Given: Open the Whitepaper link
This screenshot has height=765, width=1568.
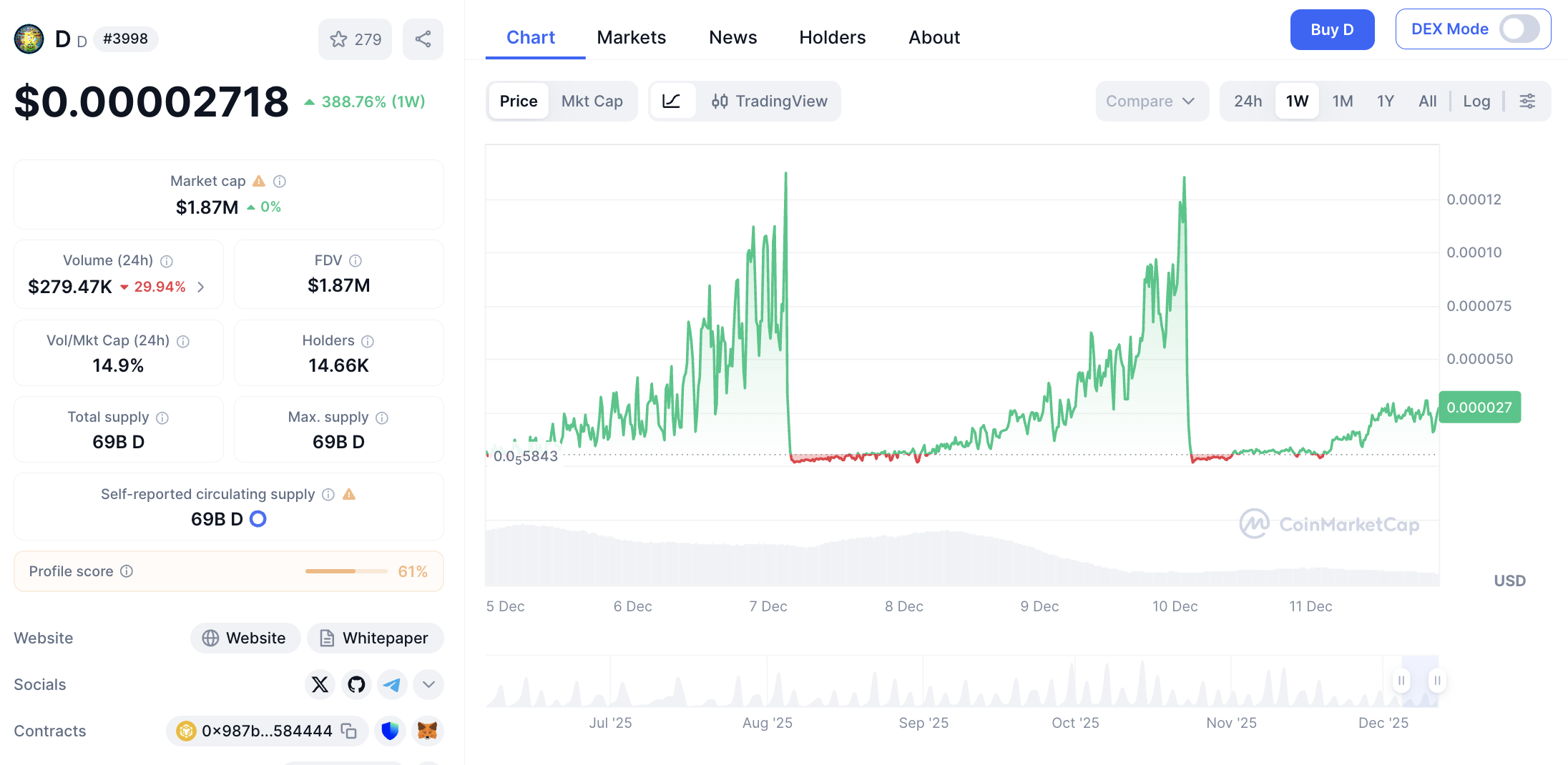Looking at the screenshot, I should 375,638.
